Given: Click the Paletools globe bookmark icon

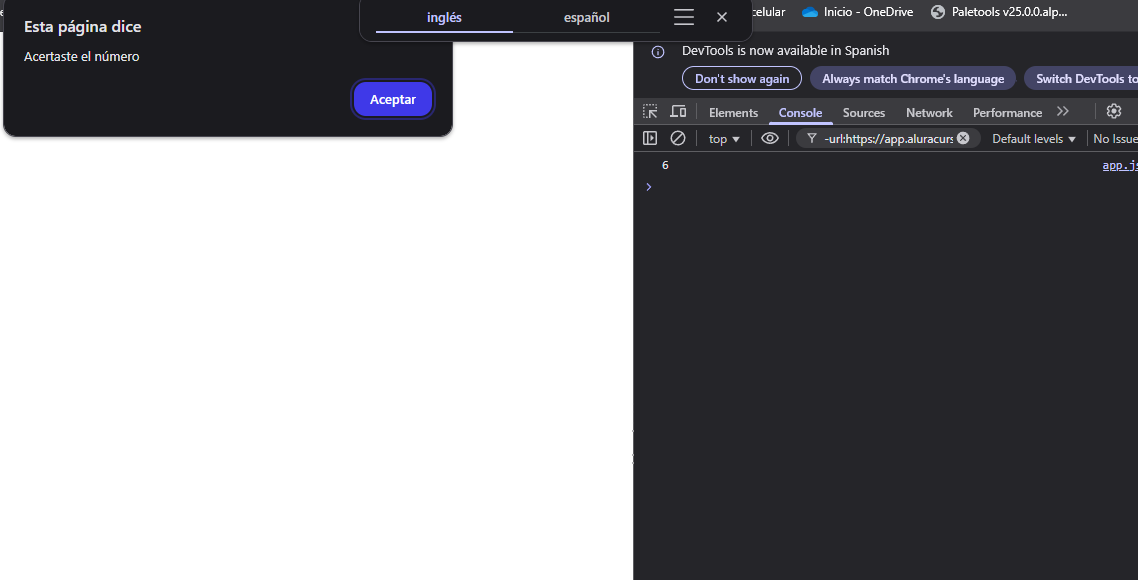Looking at the screenshot, I should tap(938, 12).
